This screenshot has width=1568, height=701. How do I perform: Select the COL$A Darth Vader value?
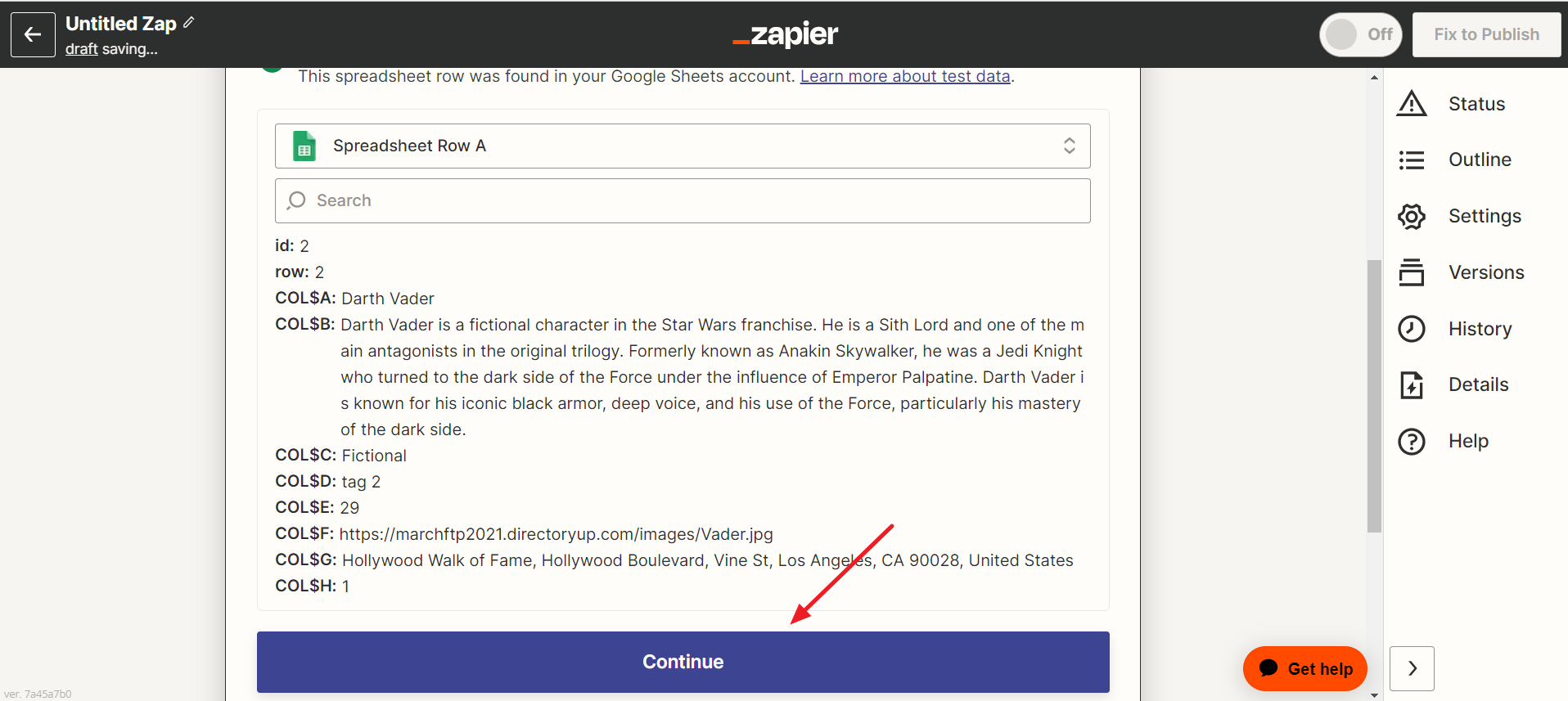388,299
